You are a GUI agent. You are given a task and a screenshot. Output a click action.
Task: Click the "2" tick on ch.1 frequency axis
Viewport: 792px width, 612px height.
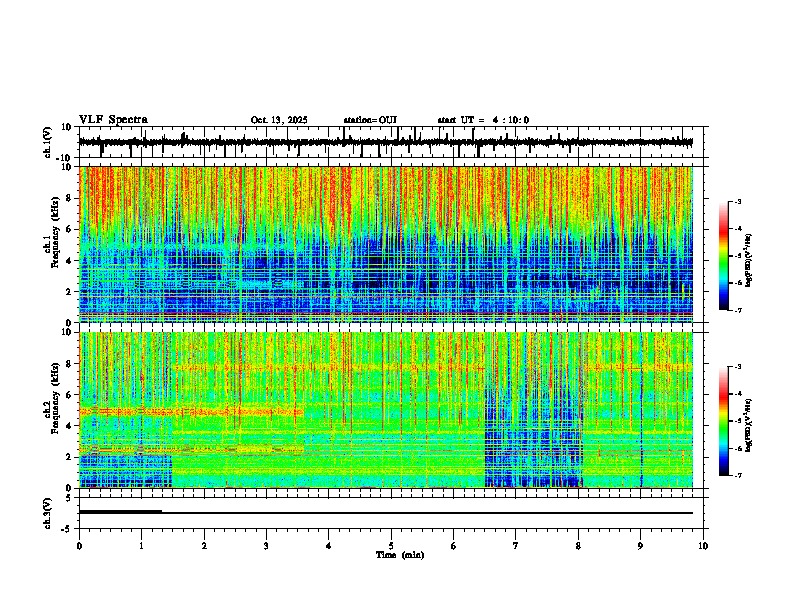click(x=70, y=292)
